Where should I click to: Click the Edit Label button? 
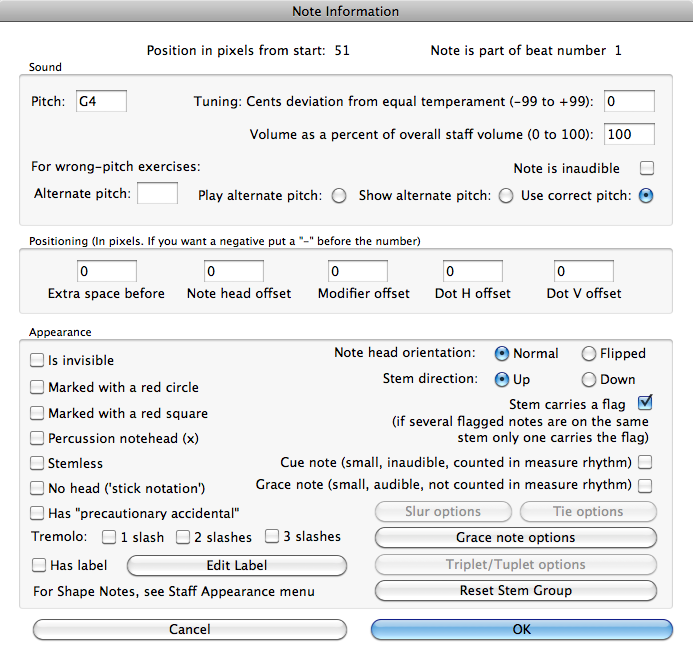click(x=237, y=565)
